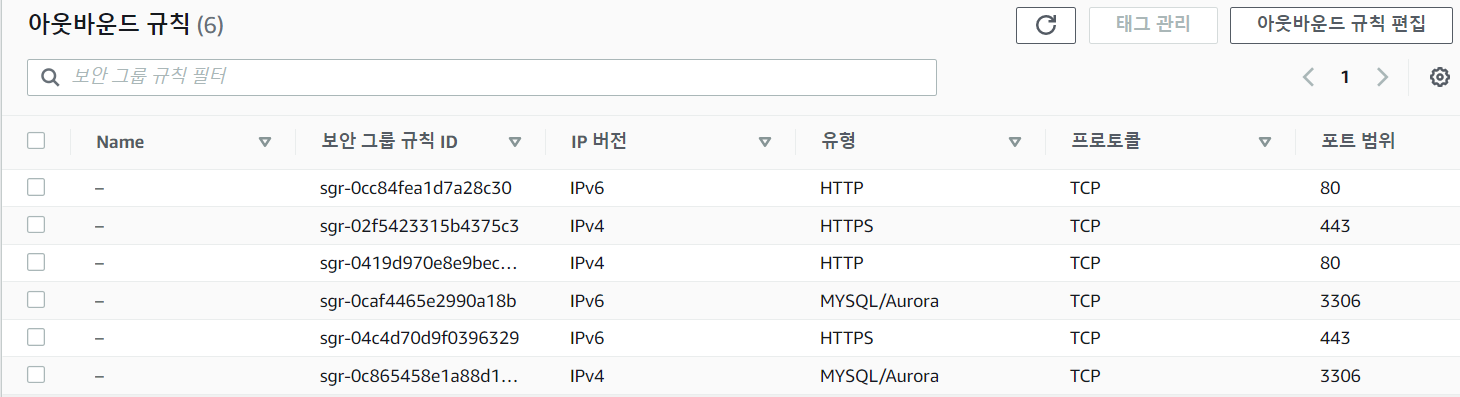Focus the 보안 그룹 규칙 필터 search field
The width and height of the screenshot is (1460, 397).
click(x=482, y=77)
